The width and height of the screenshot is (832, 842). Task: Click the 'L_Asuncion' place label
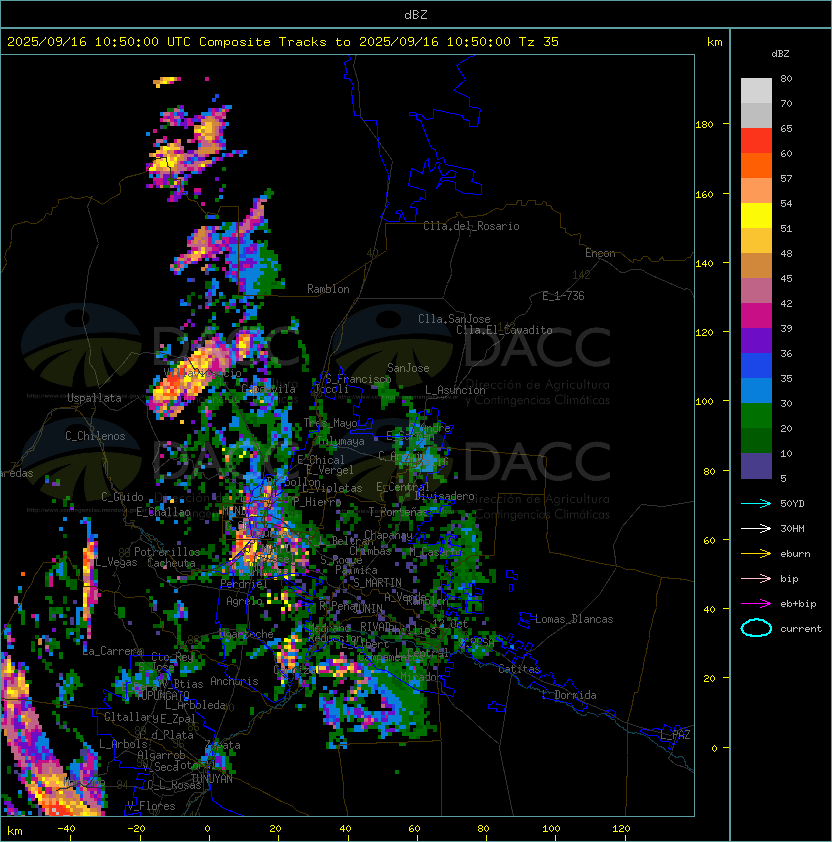point(455,390)
